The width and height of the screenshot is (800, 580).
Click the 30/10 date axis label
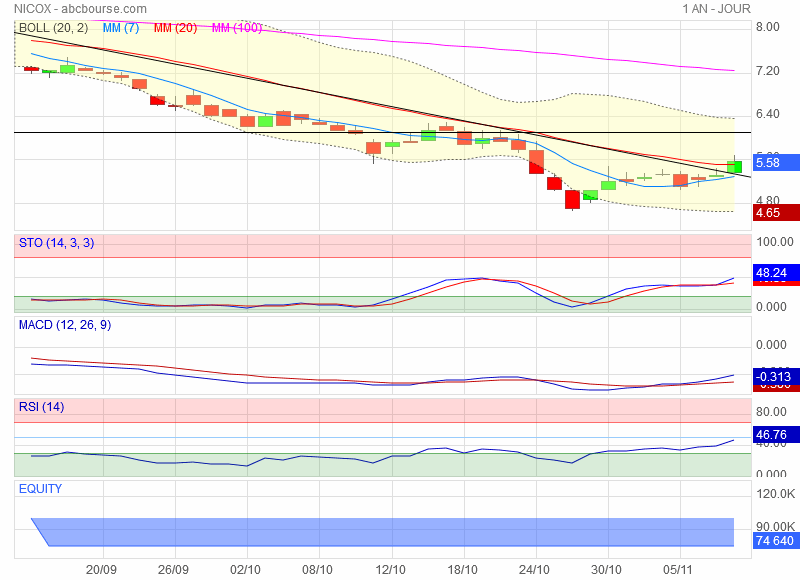(606, 569)
